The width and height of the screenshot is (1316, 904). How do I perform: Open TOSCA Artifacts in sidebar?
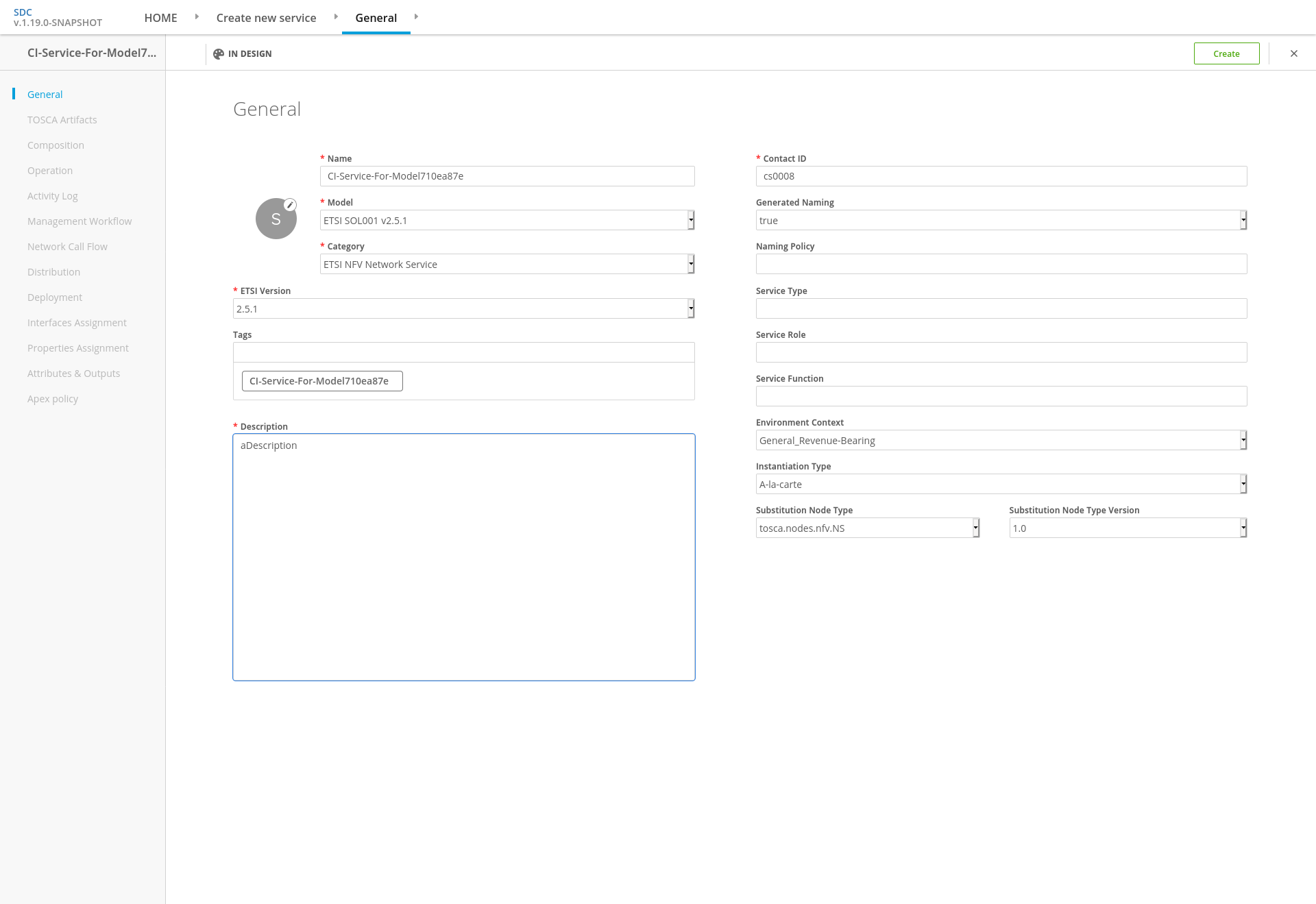(x=62, y=120)
